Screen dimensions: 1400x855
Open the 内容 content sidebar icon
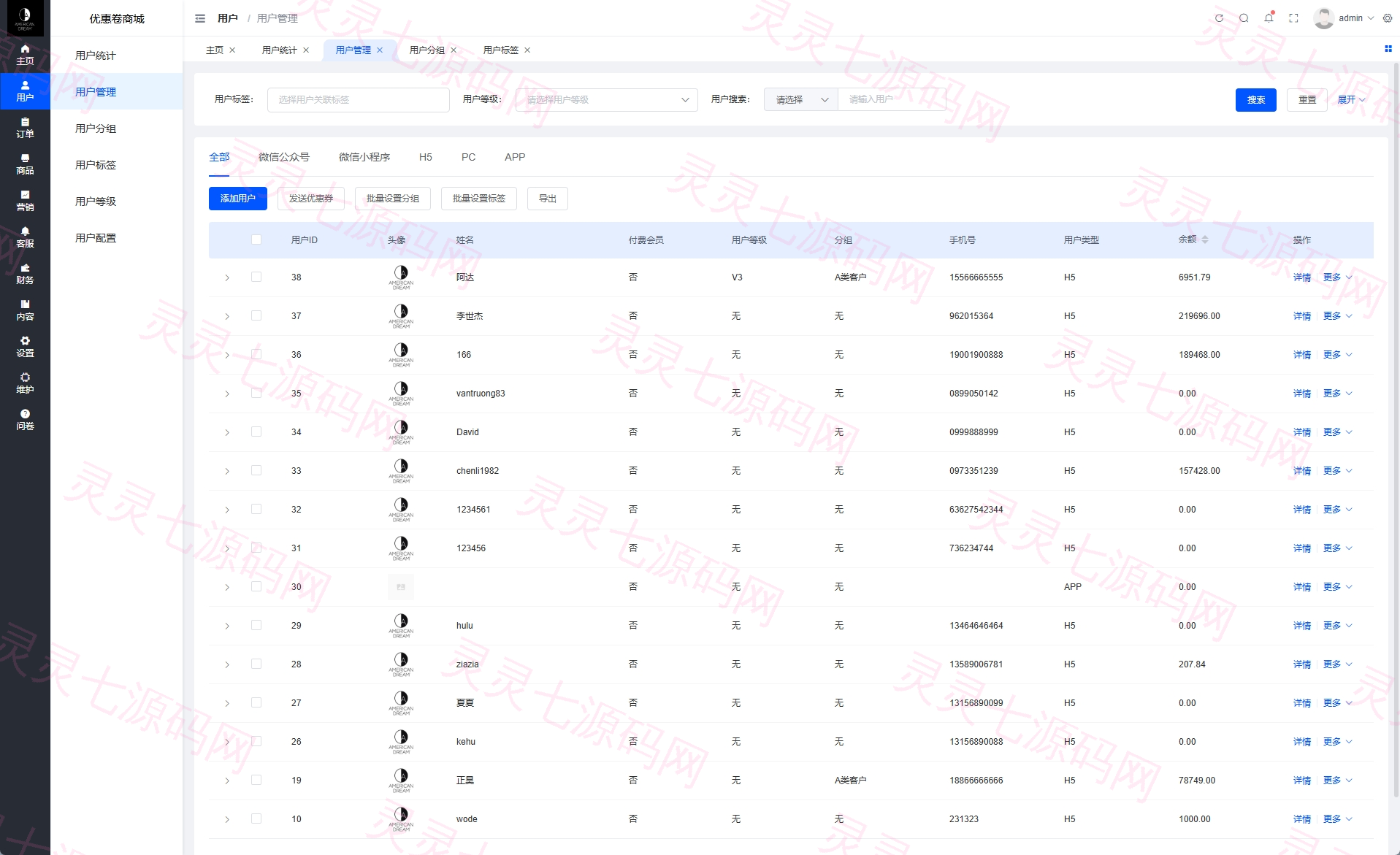click(x=25, y=310)
